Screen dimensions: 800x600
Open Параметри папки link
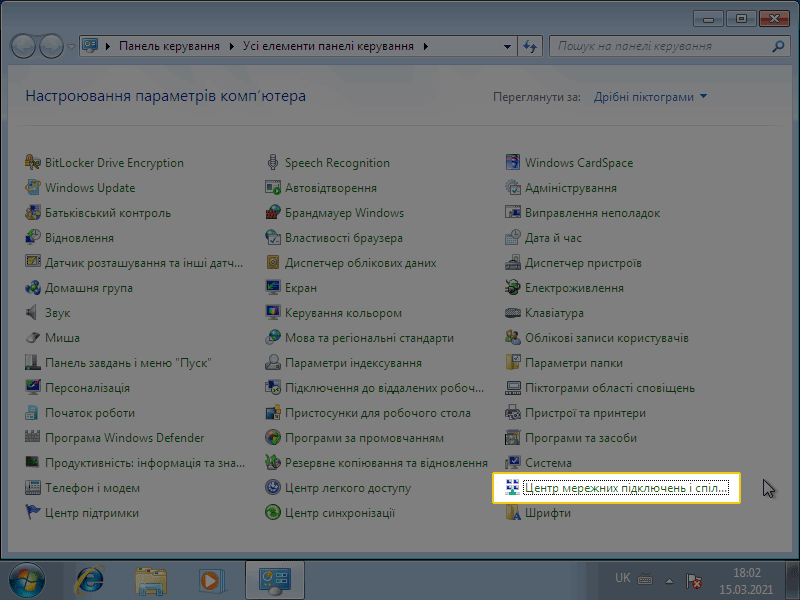coord(573,363)
